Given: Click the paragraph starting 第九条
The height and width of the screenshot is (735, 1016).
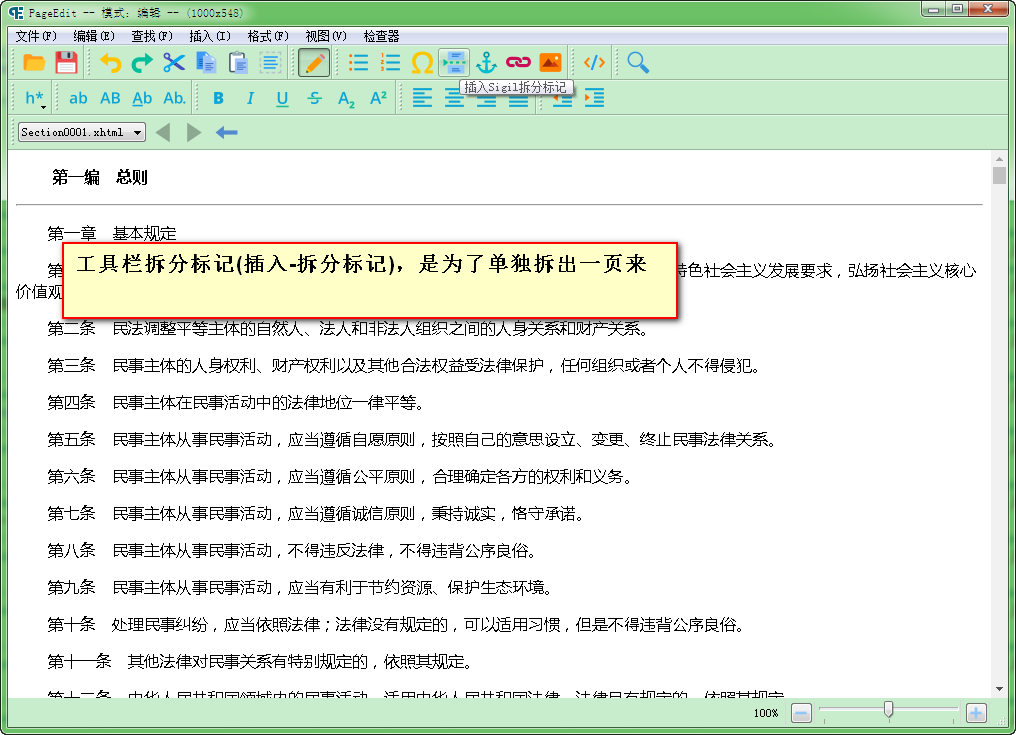Looking at the screenshot, I should click(300, 587).
